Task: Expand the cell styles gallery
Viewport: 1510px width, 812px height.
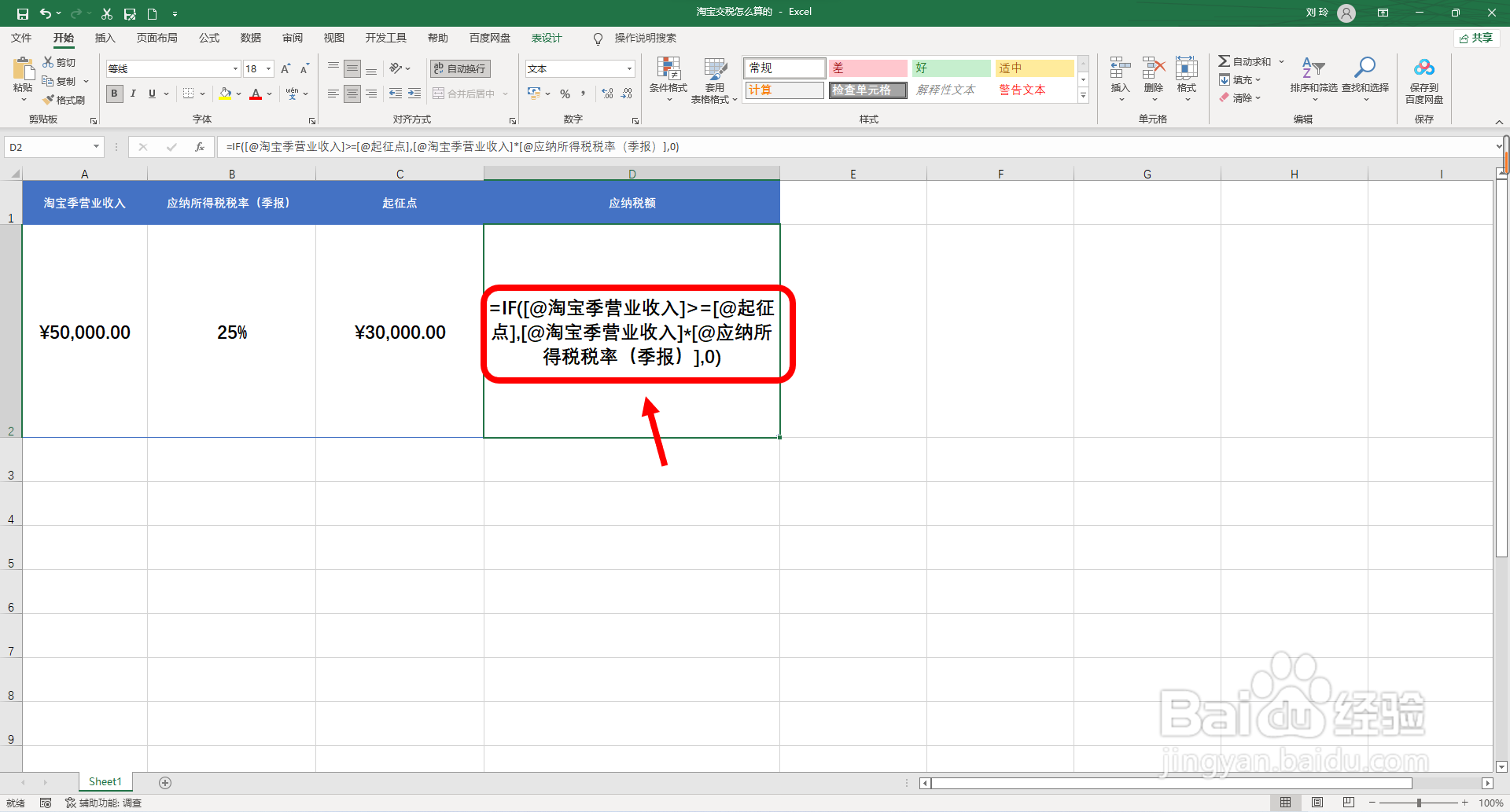Action: [1083, 96]
